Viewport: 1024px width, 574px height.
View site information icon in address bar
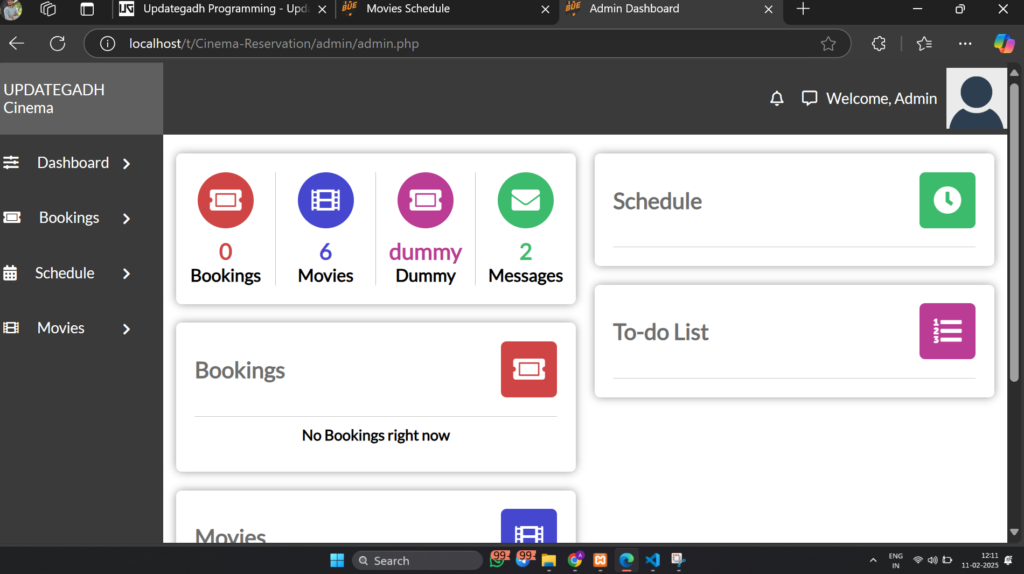[x=107, y=44]
